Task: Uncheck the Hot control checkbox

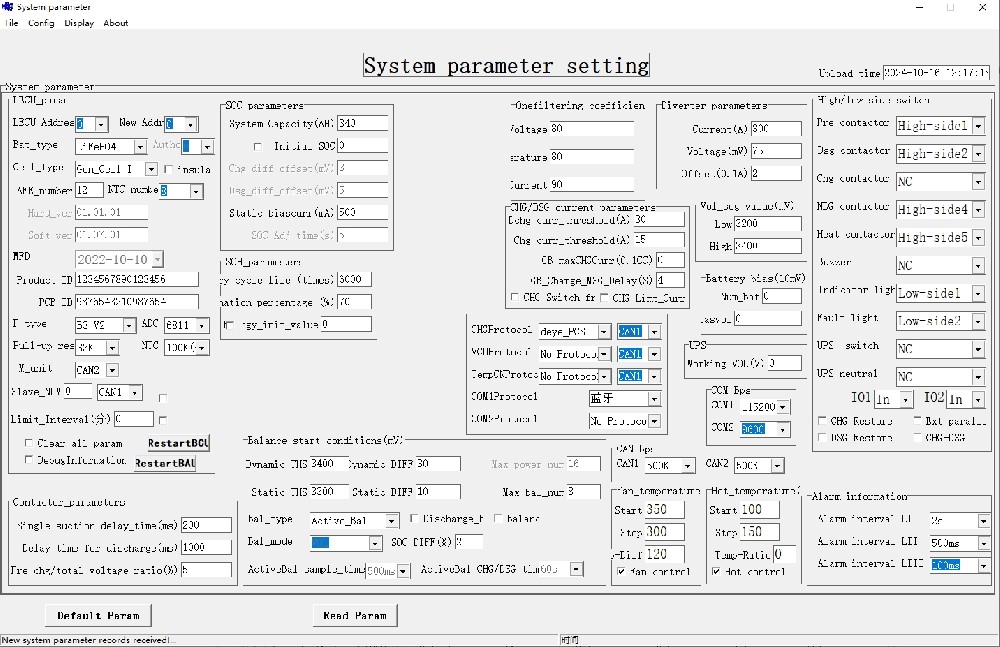Action: pos(716,572)
